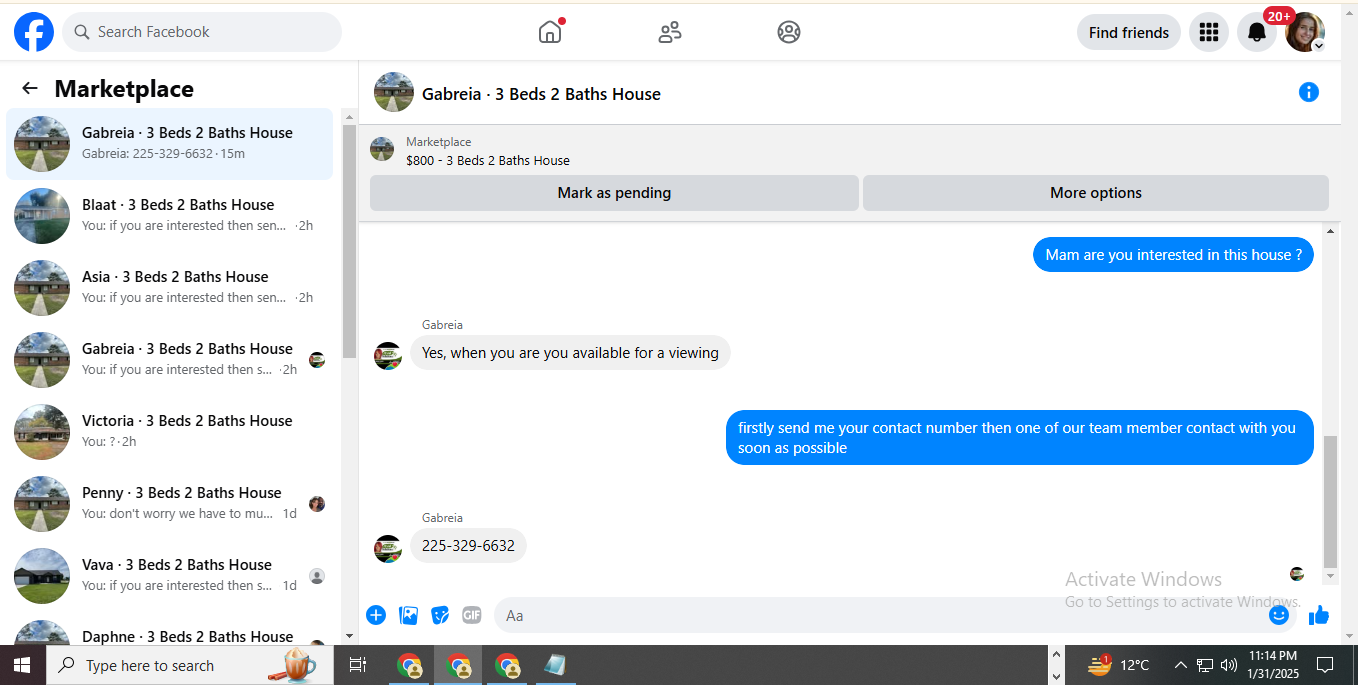The width and height of the screenshot is (1358, 685).
Task: Click the Windows taskbar search box
Action: click(x=190, y=665)
